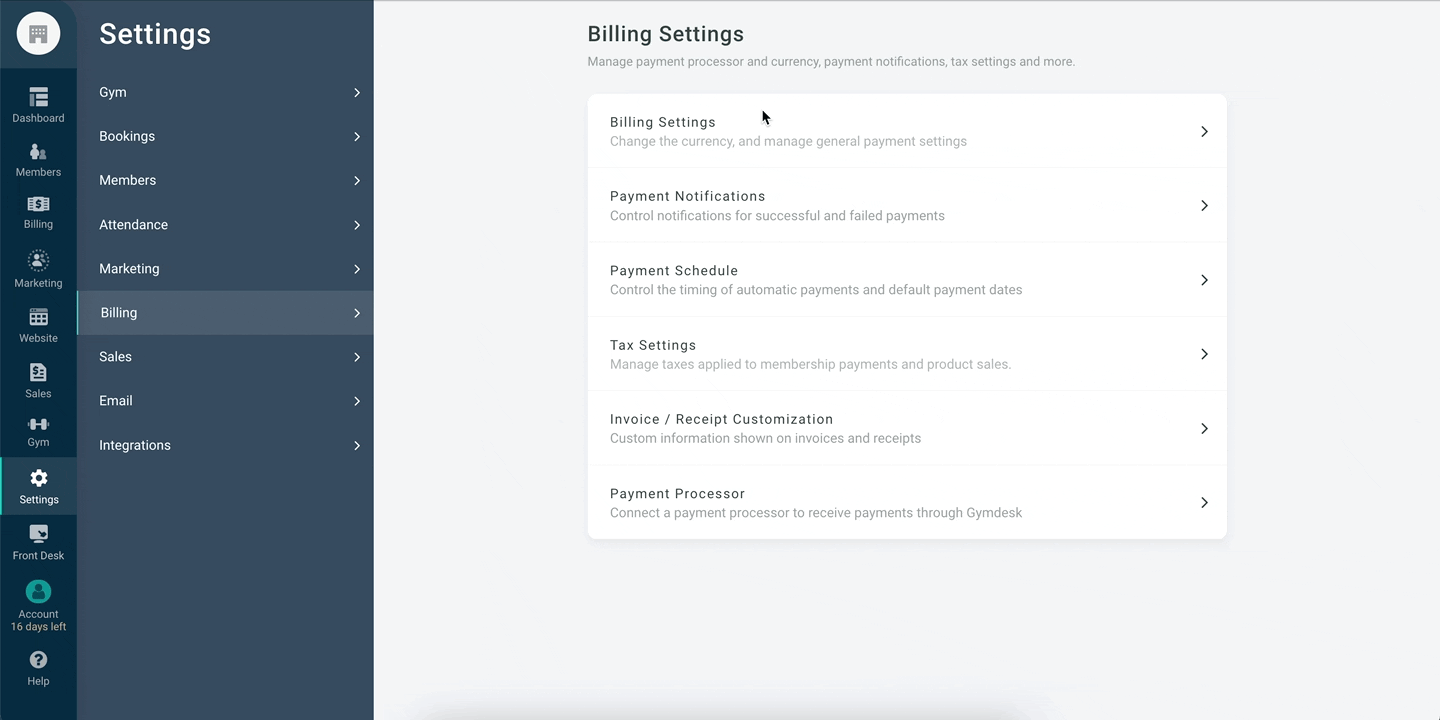Screen dimensions: 1440x720
Task: Expand the Attendance settings chevron
Action: click(356, 225)
